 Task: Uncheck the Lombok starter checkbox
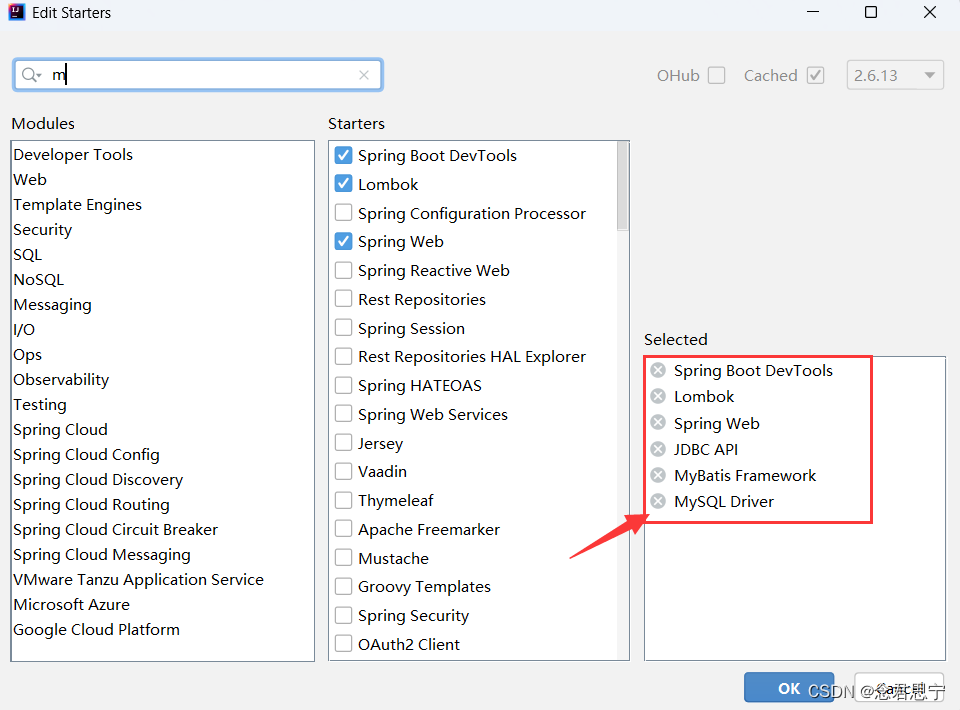(343, 184)
